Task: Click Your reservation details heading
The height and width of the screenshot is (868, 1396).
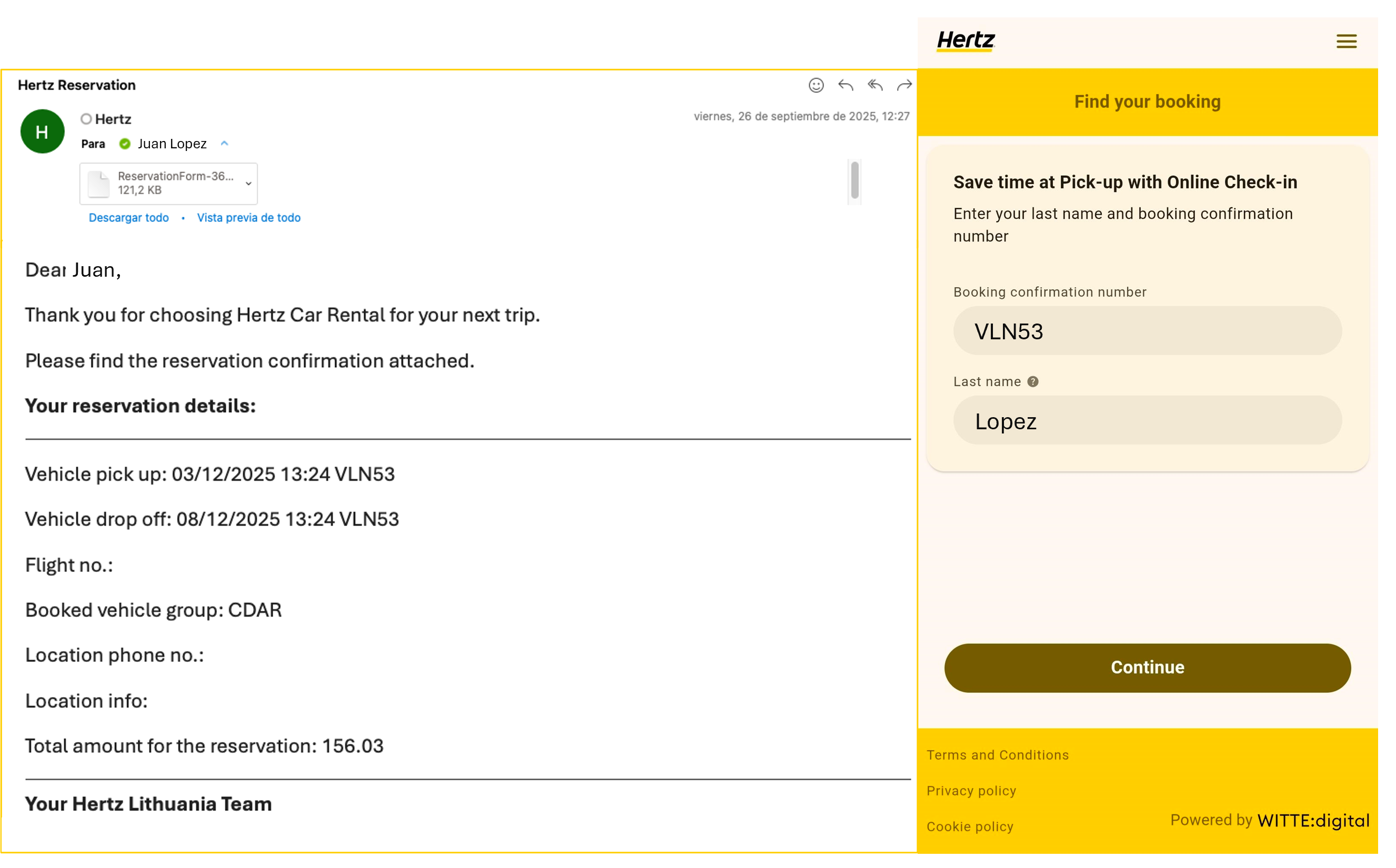Action: 140,406
